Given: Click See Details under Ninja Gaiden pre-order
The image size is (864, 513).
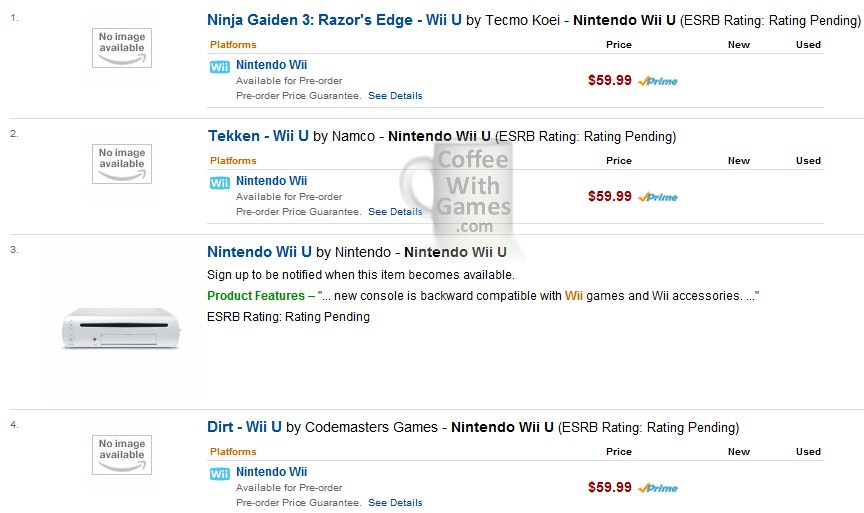Looking at the screenshot, I should pyautogui.click(x=395, y=96).
